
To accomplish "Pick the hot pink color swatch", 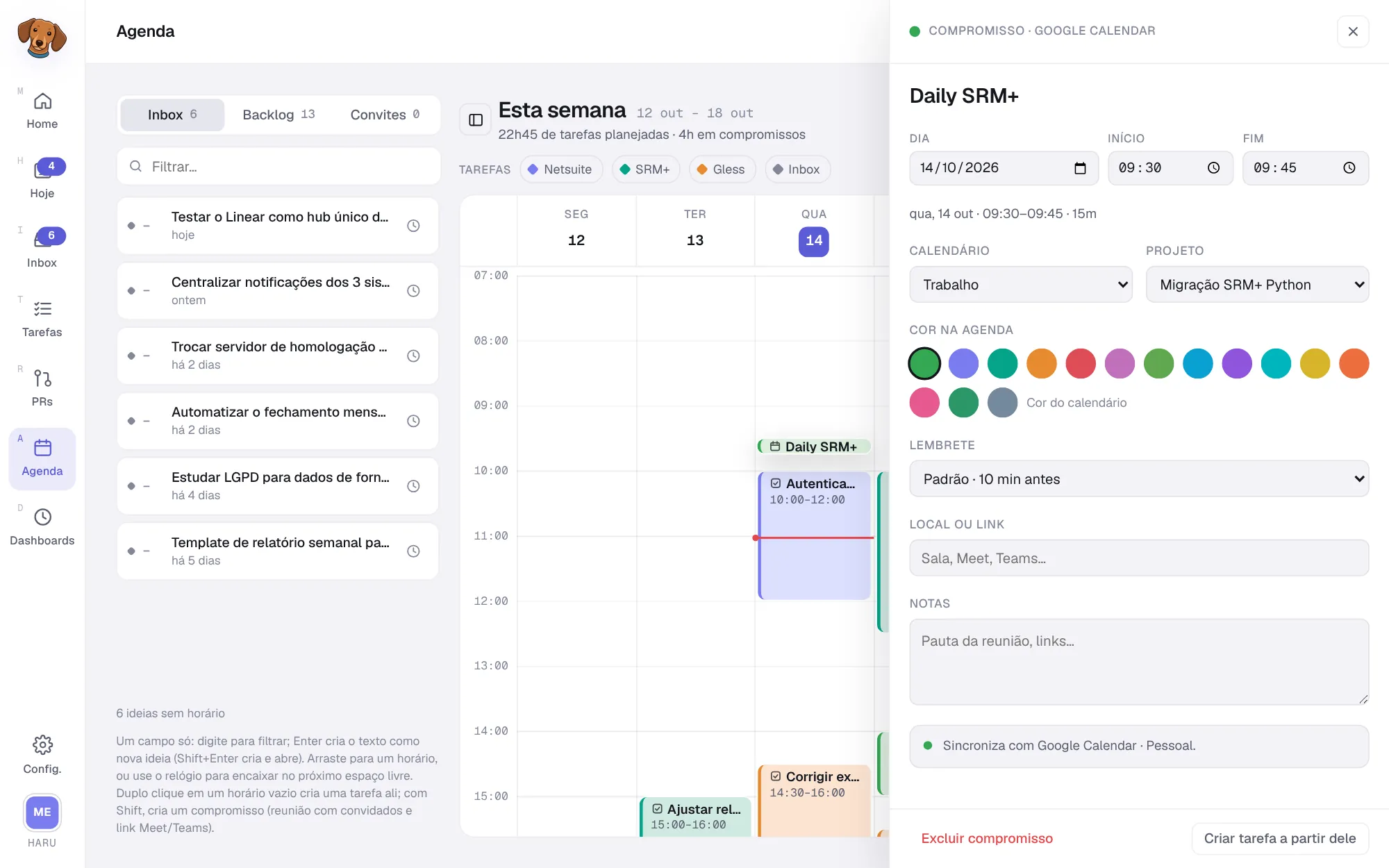I will coord(924,403).
